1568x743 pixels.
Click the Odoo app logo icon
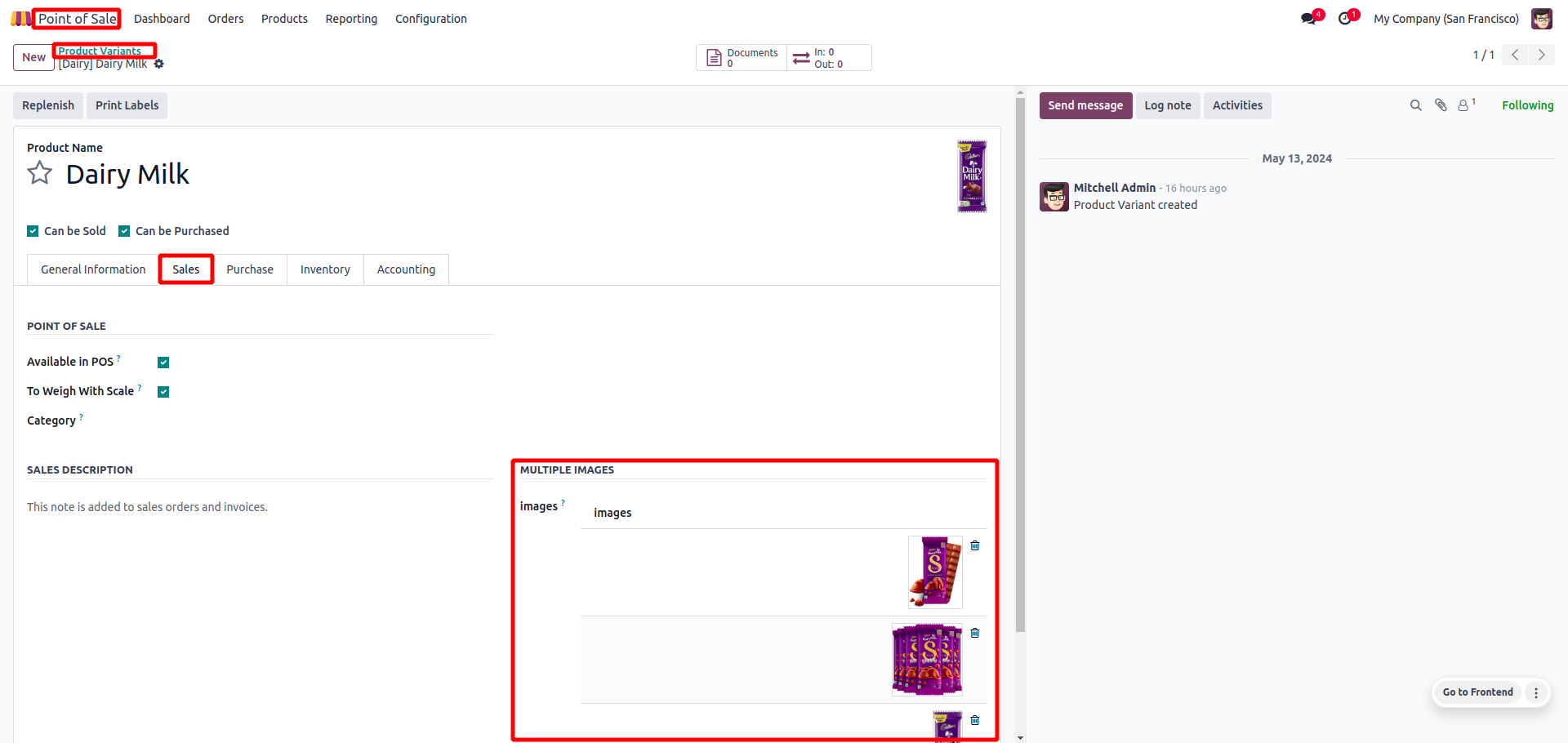click(x=20, y=18)
